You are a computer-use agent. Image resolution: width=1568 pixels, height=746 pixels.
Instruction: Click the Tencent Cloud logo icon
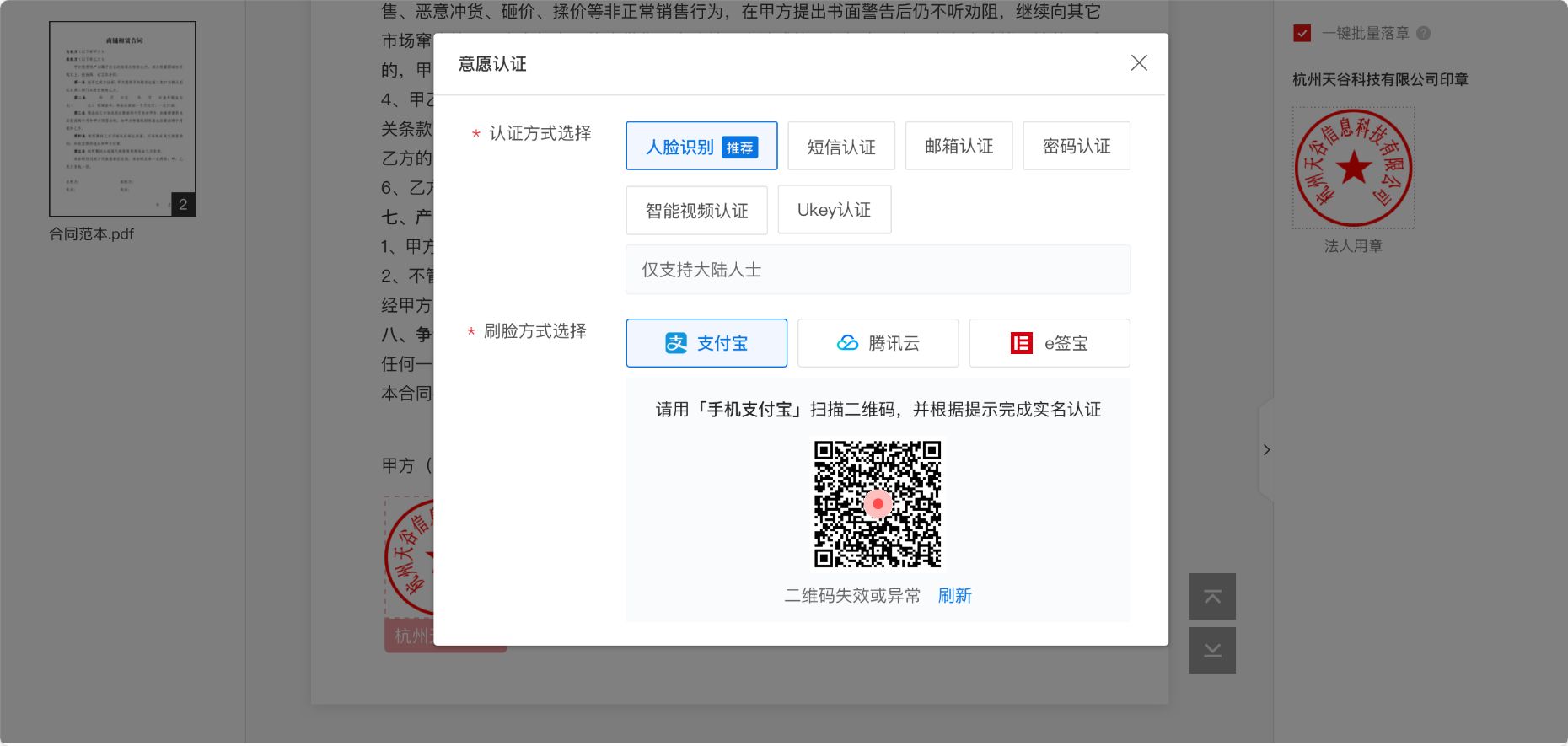point(847,343)
